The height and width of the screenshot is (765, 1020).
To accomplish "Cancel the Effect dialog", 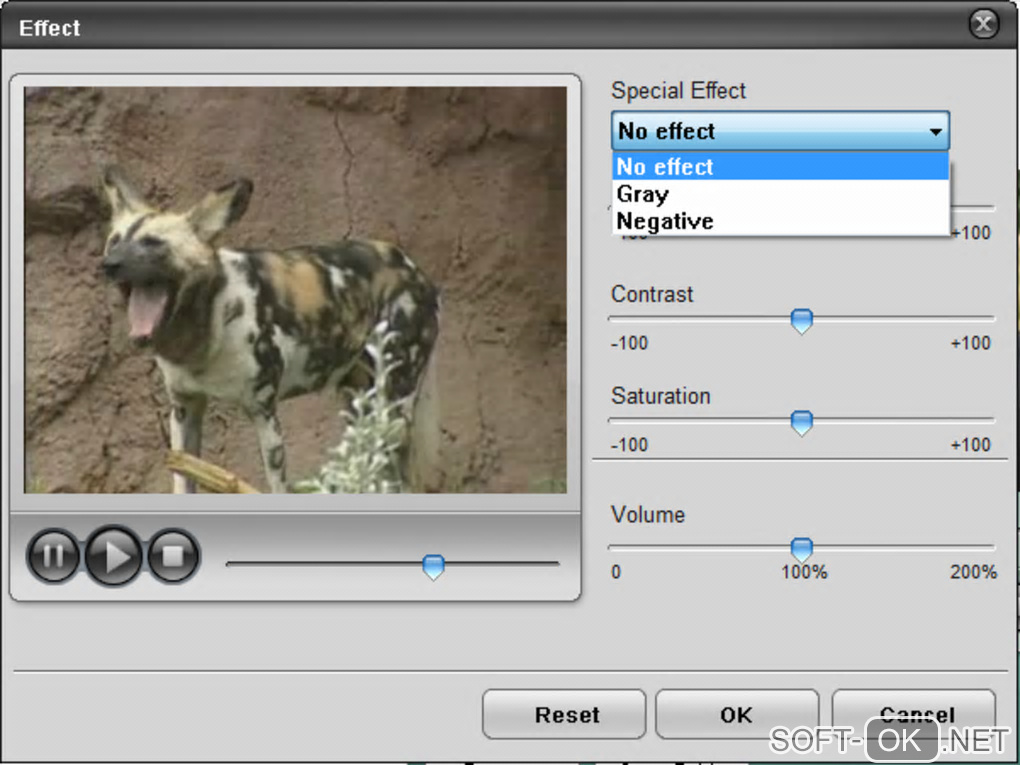I will 914,714.
